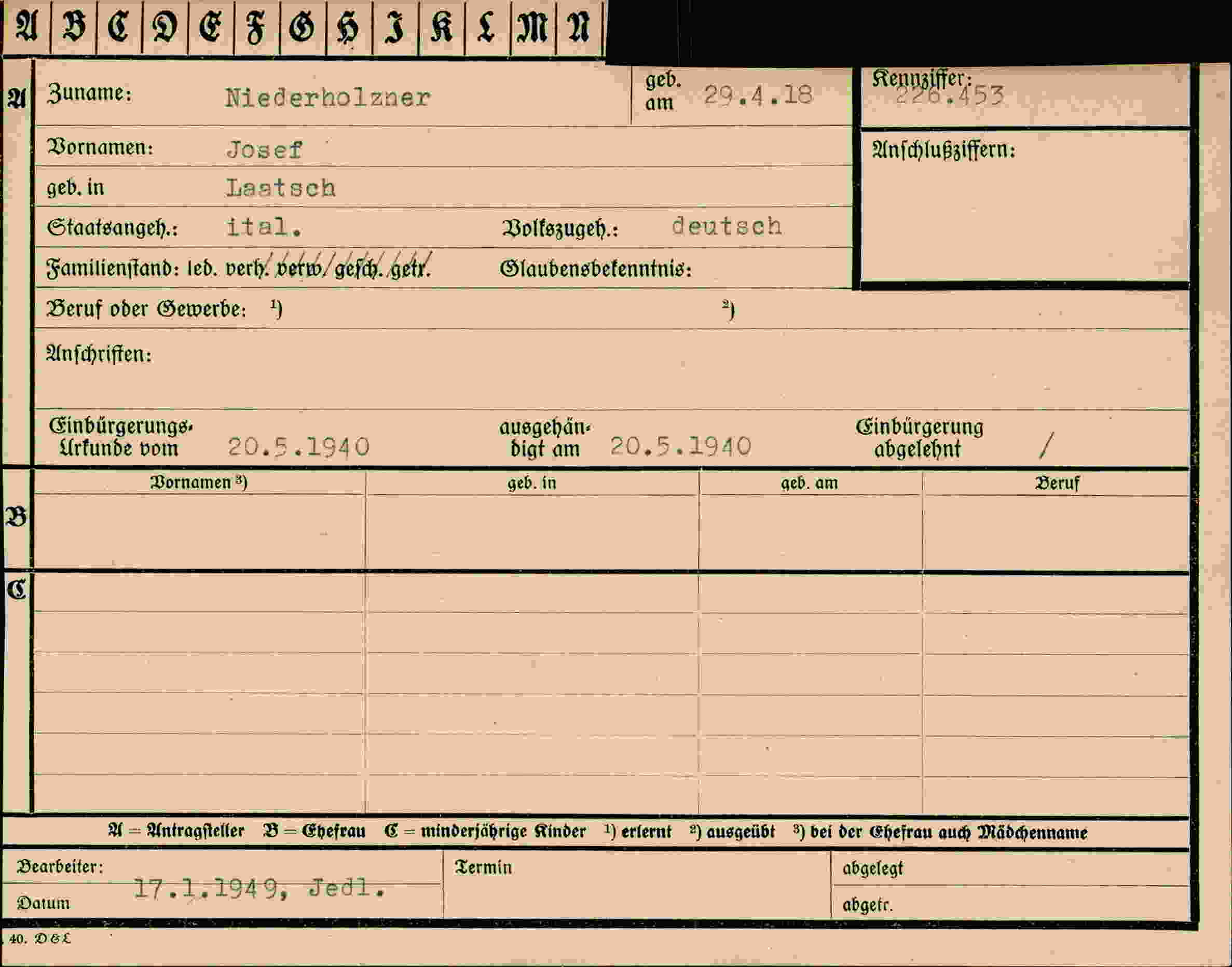Click the ethnicity value deutsch
This screenshot has width=1232, height=967.
tap(727, 226)
